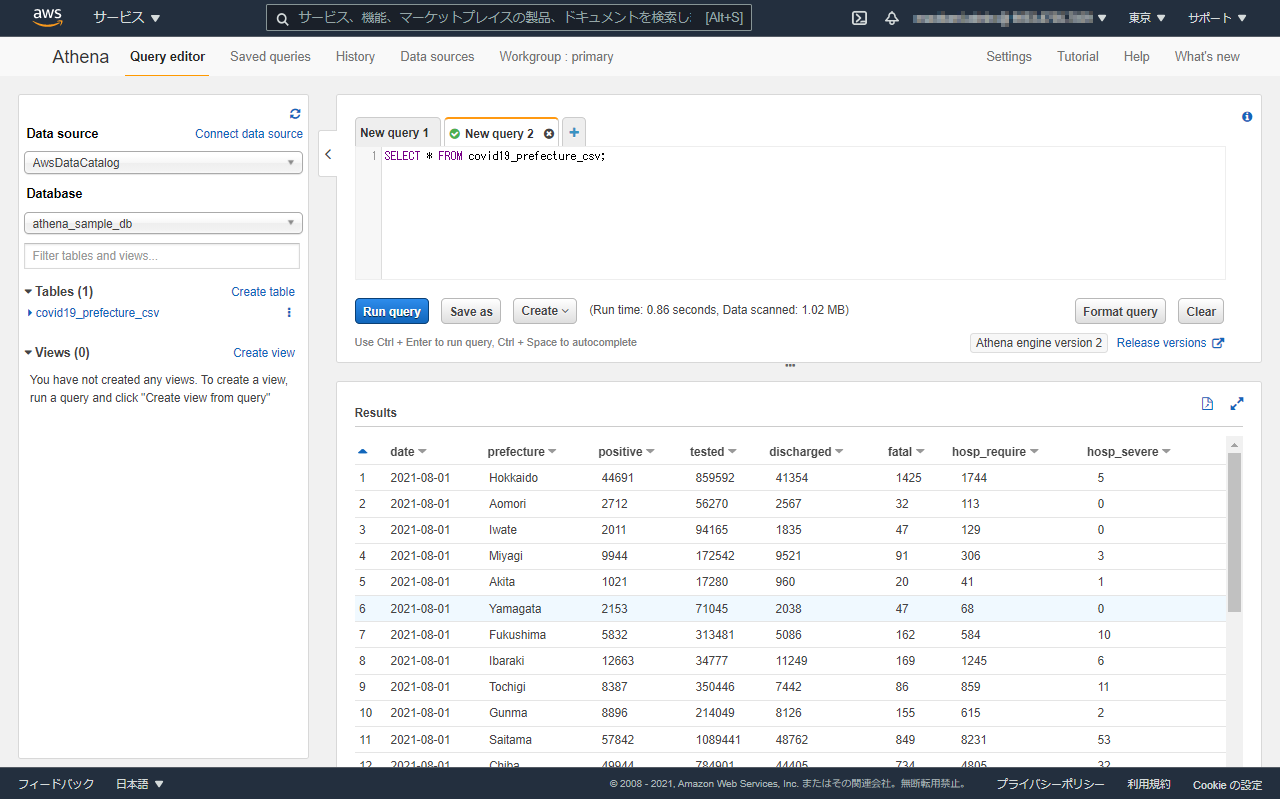This screenshot has width=1280, height=799.
Task: Open Cookie の設定 in footer
Action: click(1227, 784)
